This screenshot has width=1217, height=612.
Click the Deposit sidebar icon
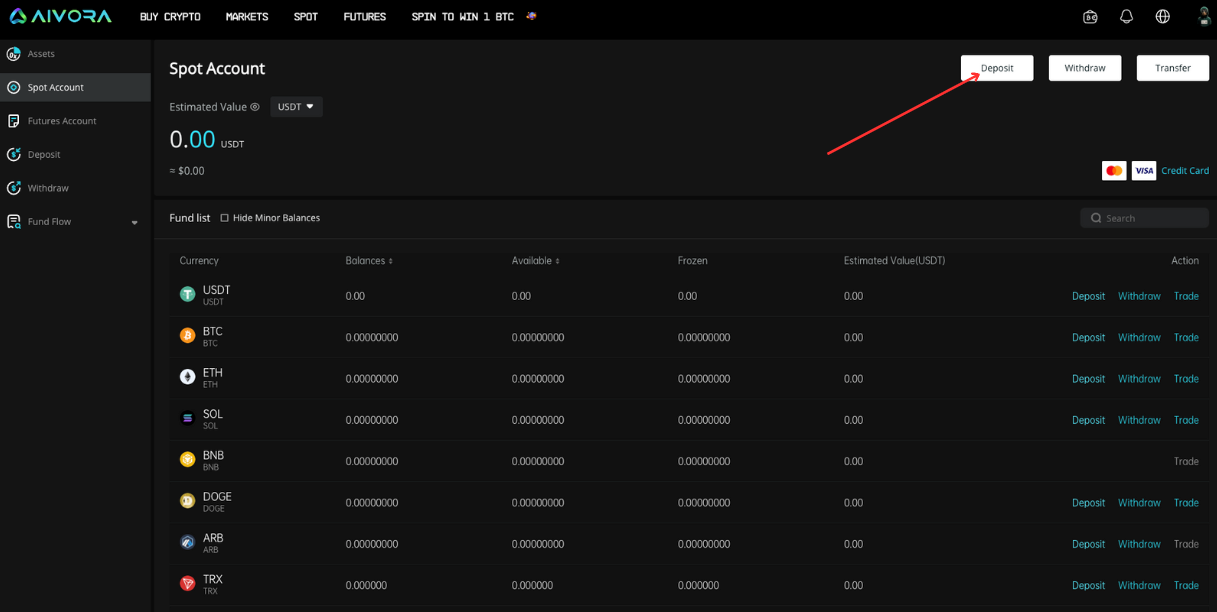point(13,155)
